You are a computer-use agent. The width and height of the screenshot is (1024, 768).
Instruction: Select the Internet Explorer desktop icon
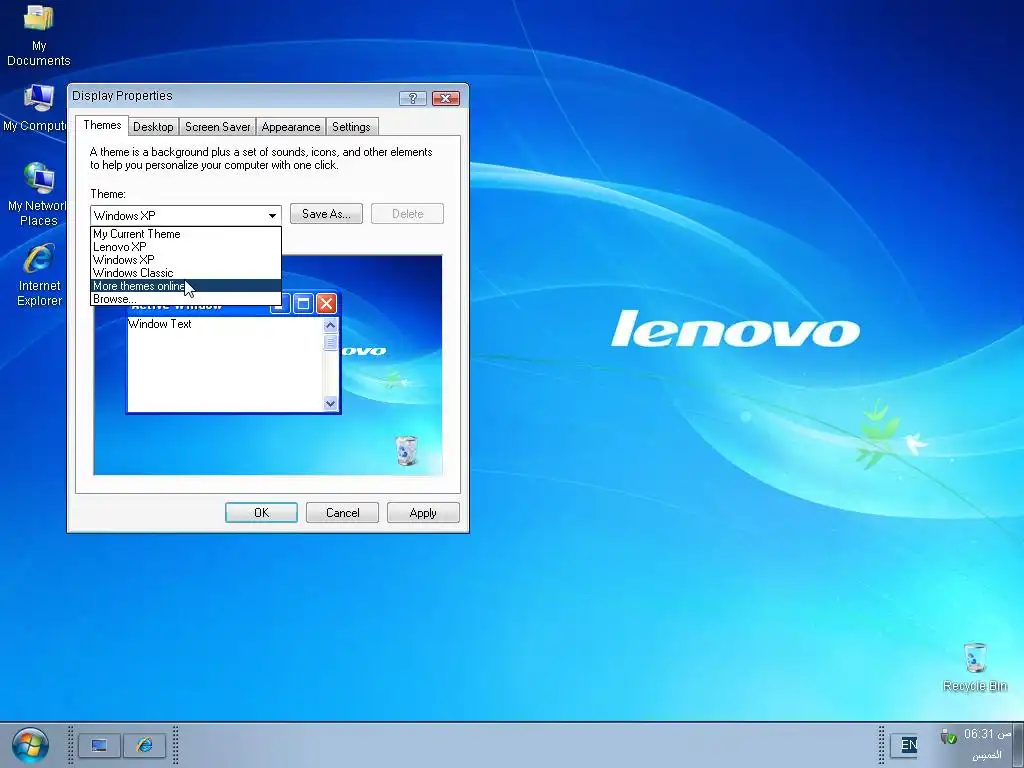39,274
